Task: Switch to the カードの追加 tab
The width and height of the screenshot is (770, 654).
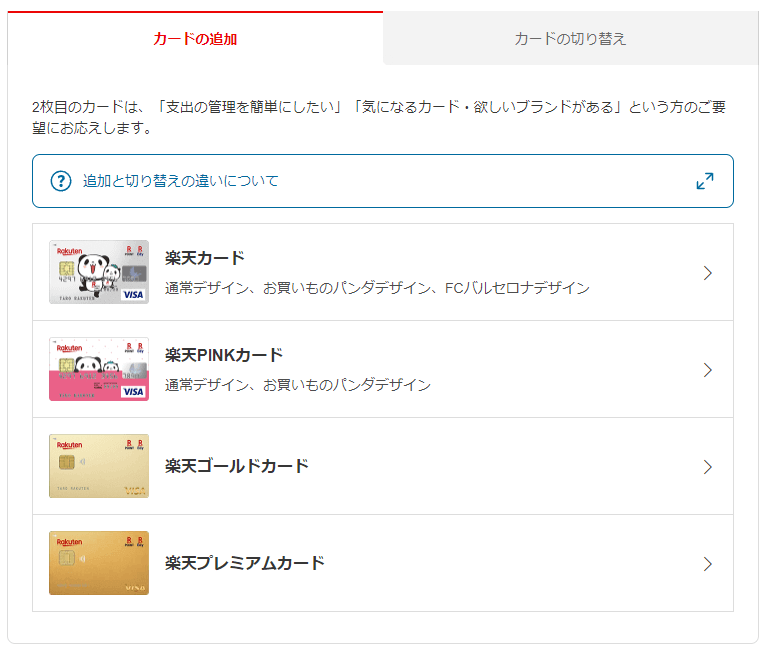Action: point(195,38)
